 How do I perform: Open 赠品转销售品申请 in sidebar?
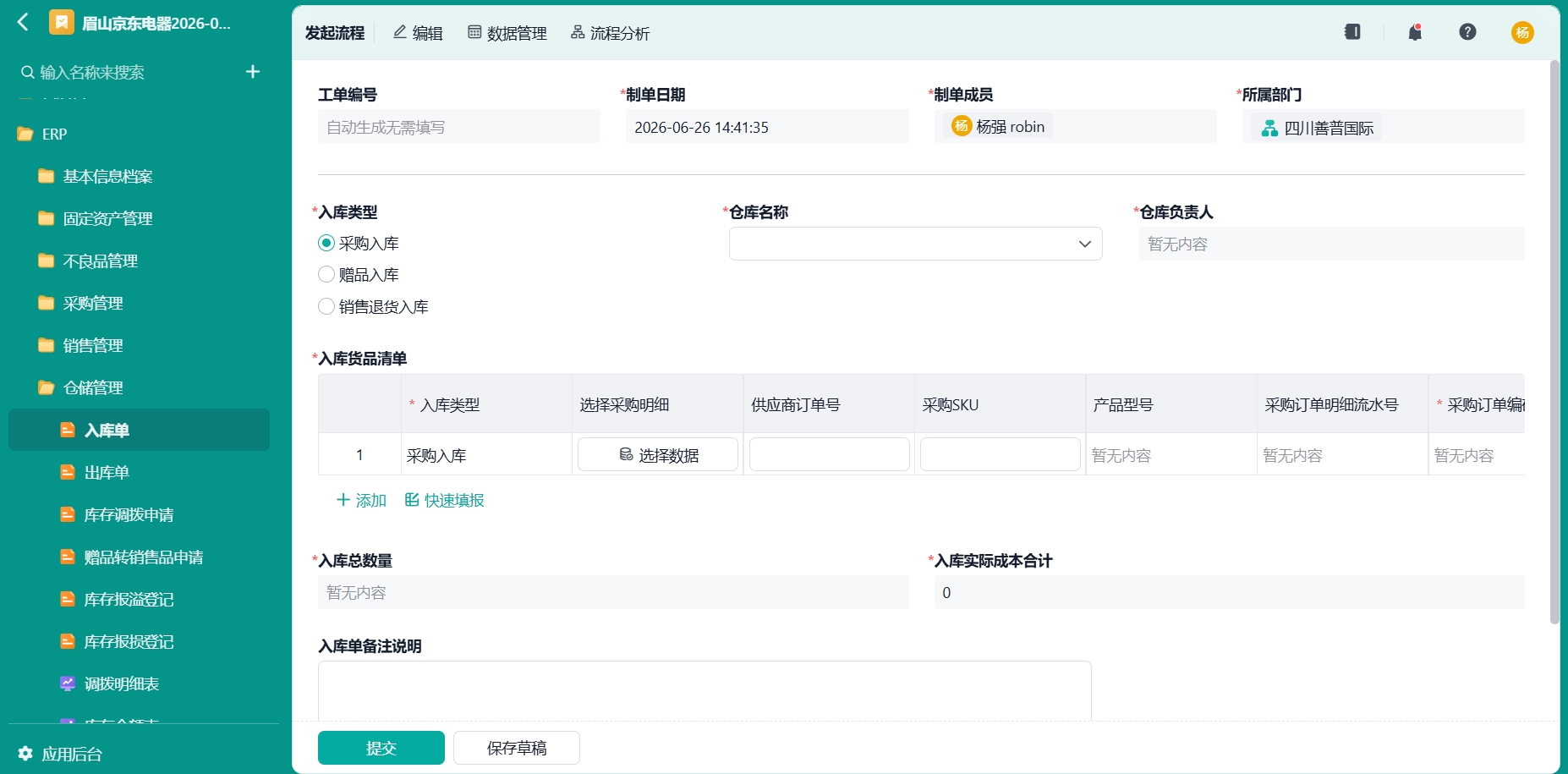pyautogui.click(x=139, y=557)
